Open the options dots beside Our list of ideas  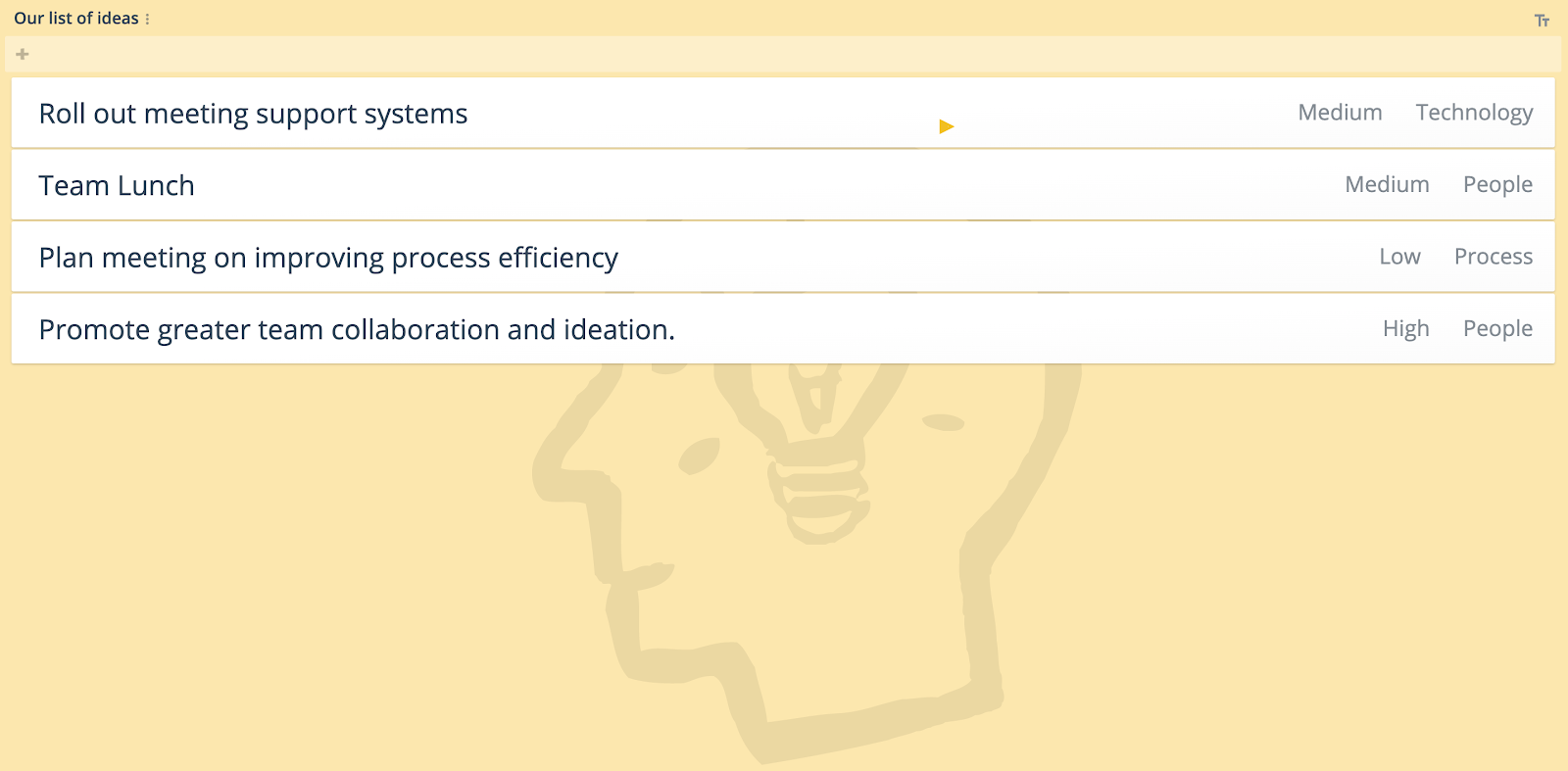click(x=147, y=19)
